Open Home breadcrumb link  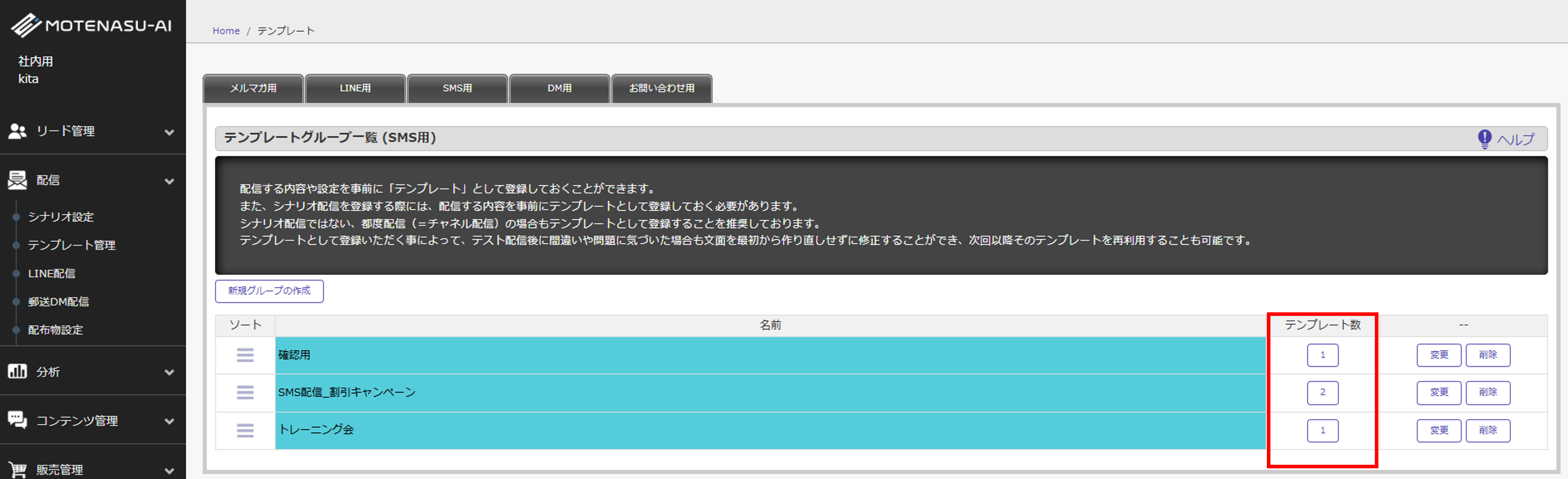point(226,30)
